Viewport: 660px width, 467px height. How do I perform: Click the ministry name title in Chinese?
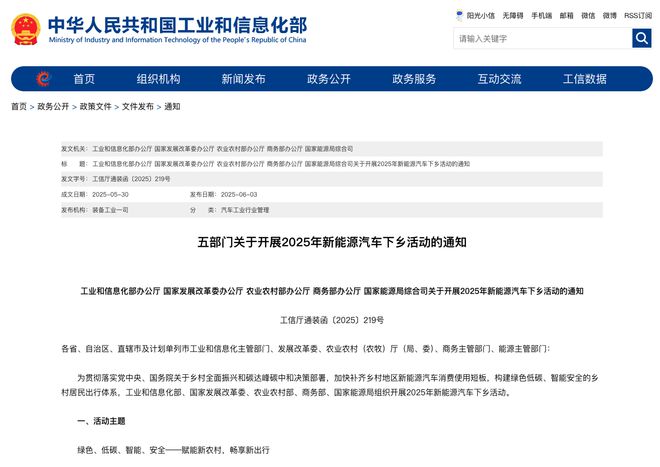(x=177, y=24)
